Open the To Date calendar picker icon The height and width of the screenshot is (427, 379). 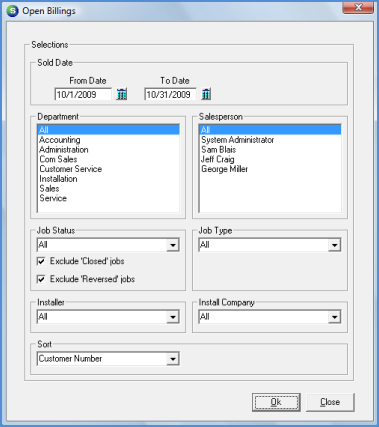(206, 94)
